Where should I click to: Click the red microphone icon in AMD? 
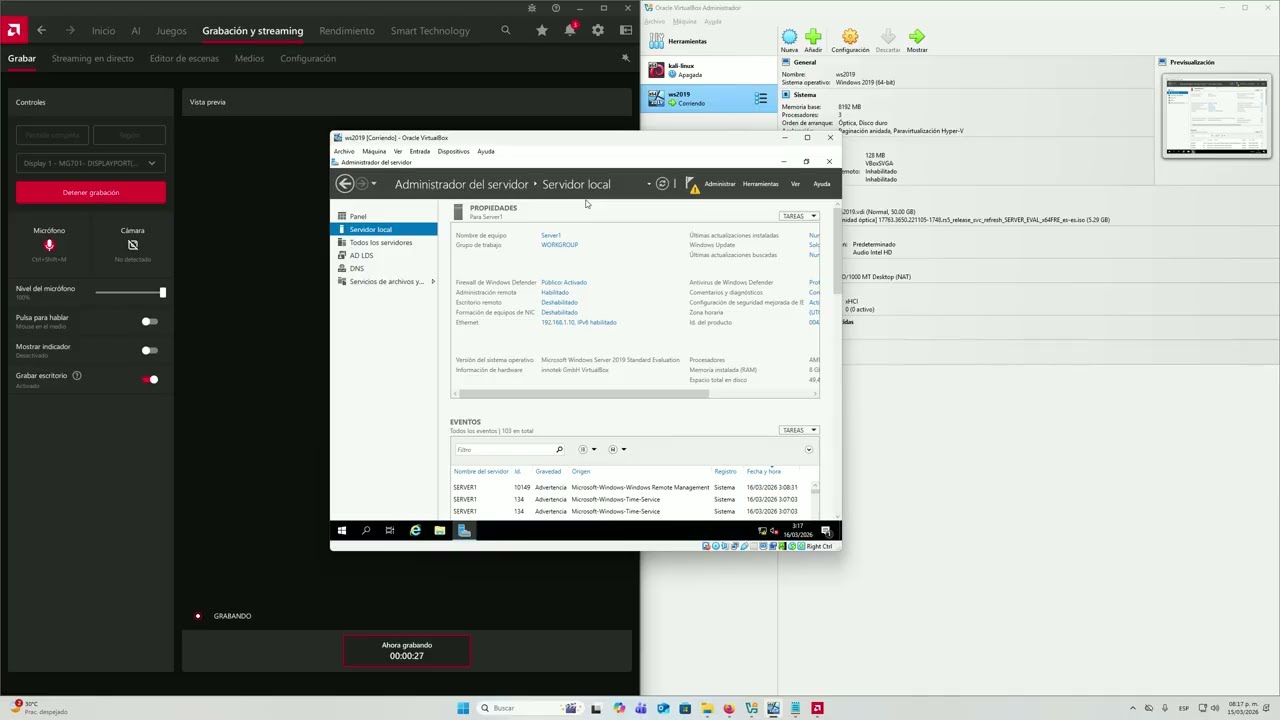(49, 245)
